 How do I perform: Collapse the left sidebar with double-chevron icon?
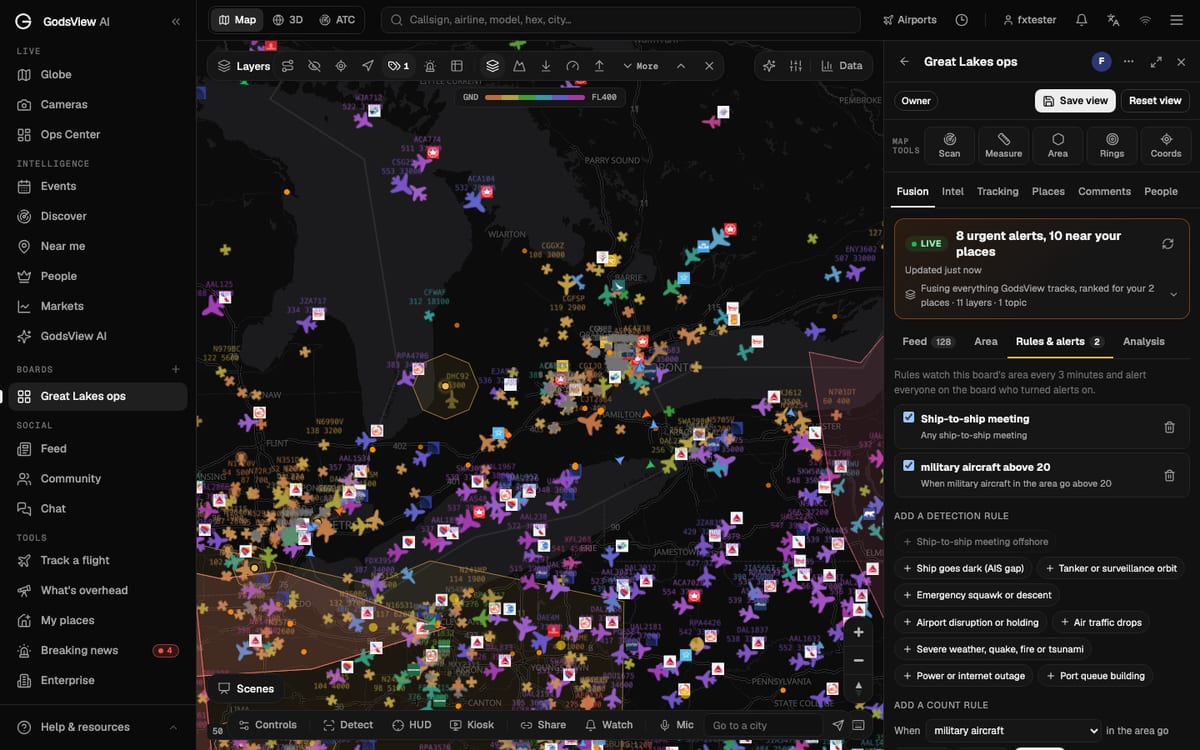pos(176,21)
